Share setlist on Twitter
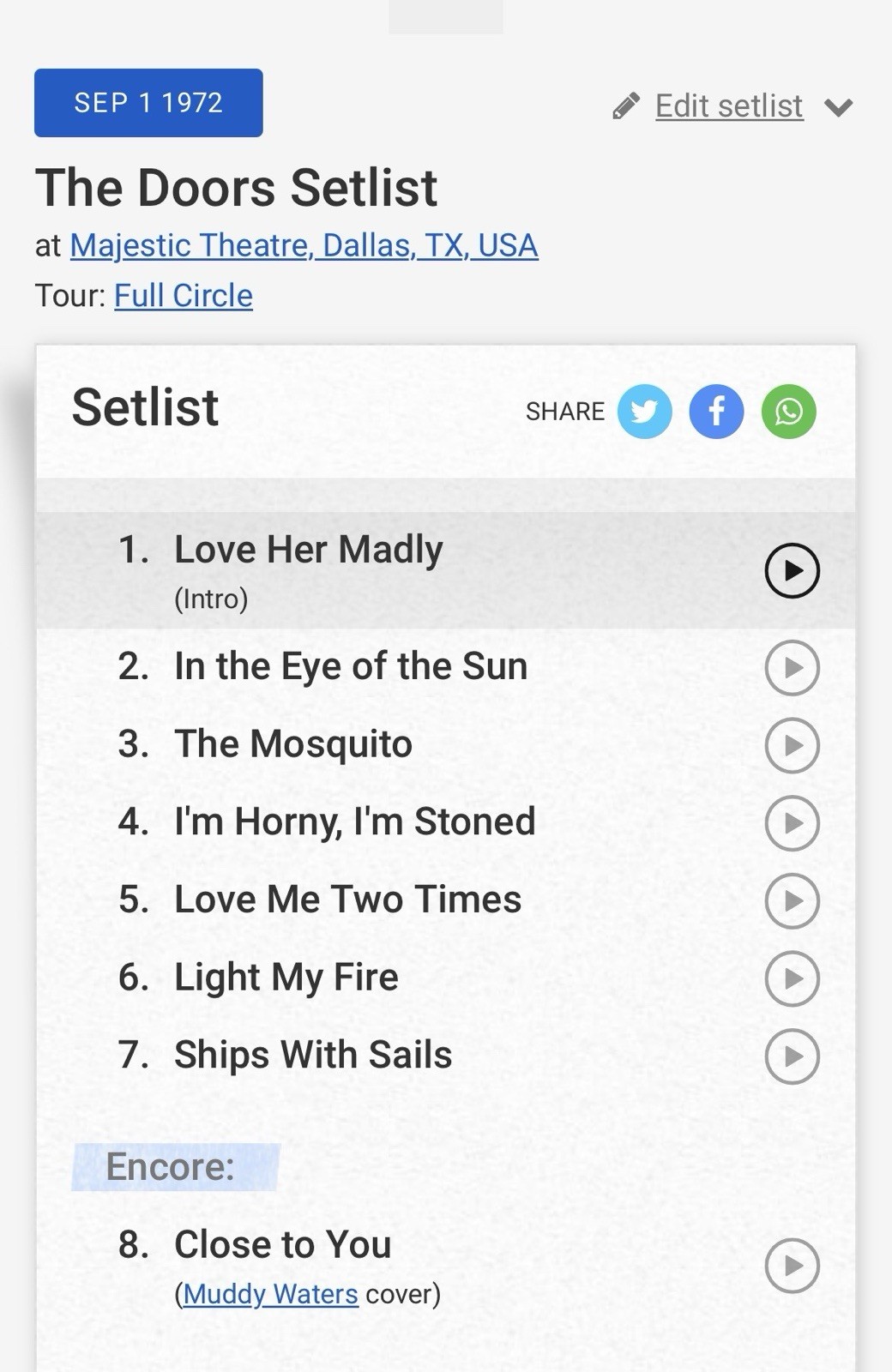 click(644, 412)
